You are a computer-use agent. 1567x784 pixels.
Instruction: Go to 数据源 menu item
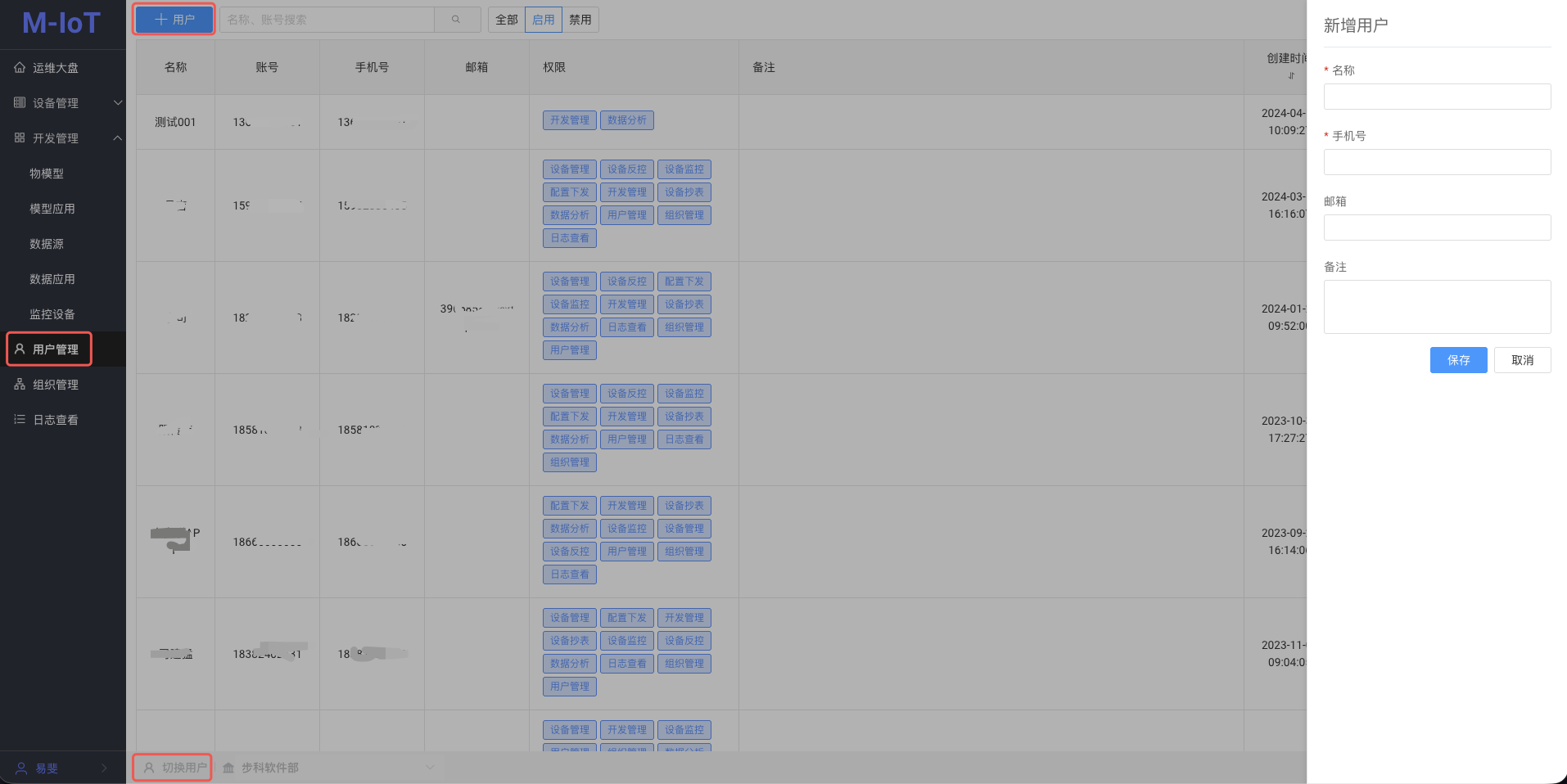point(47,244)
